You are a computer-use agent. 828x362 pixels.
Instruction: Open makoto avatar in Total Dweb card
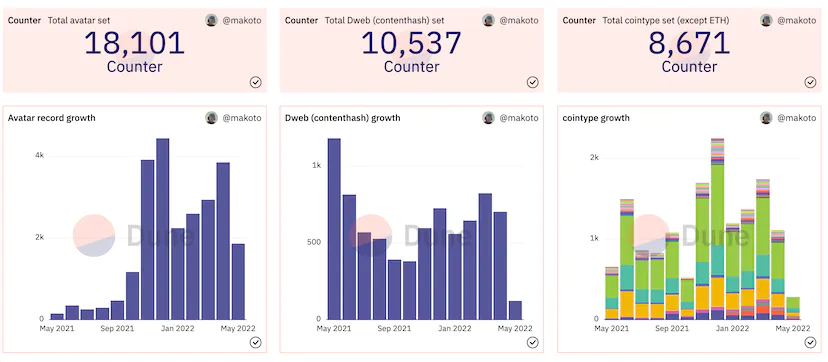(488, 20)
